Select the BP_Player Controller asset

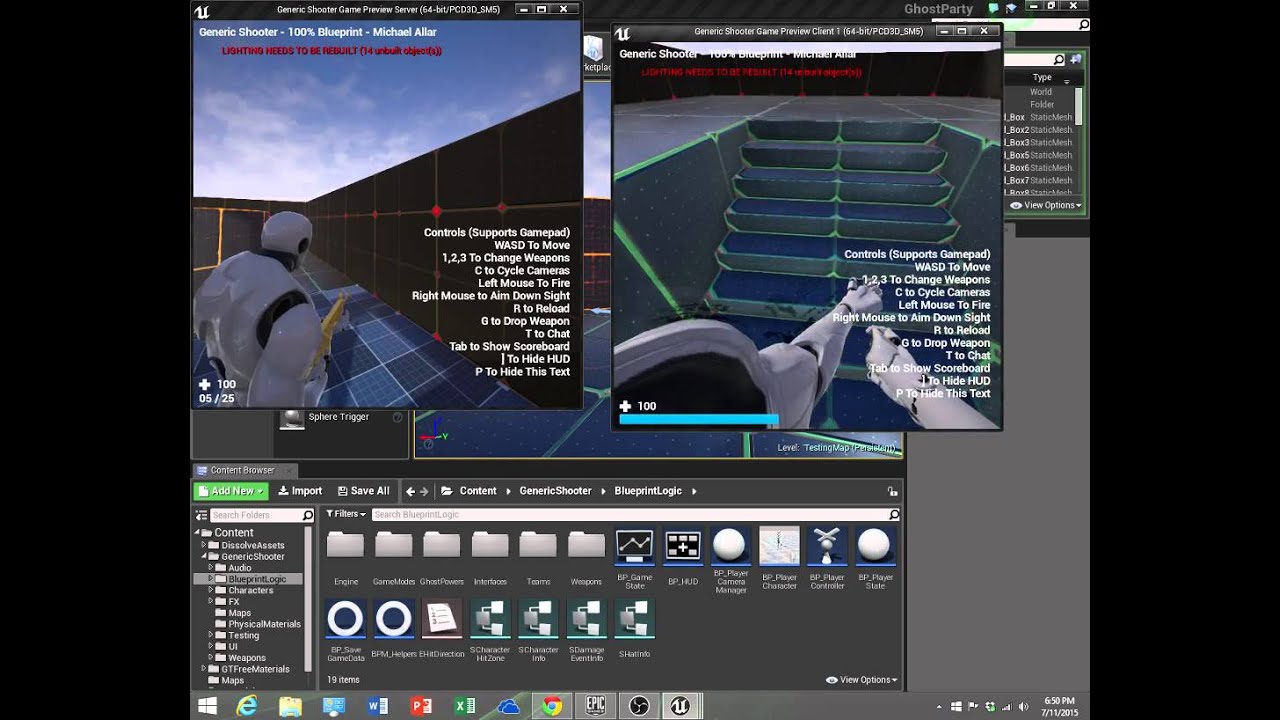click(827, 559)
